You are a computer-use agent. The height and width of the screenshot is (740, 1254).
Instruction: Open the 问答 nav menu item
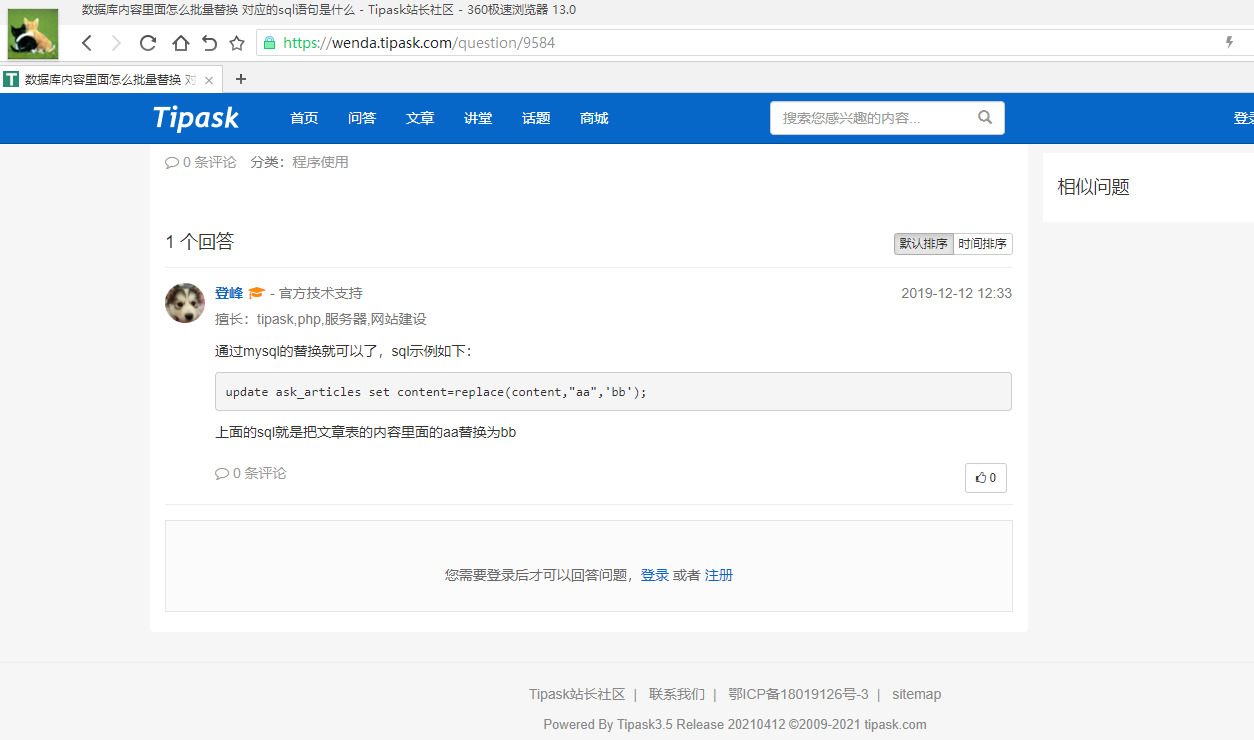[x=362, y=118]
